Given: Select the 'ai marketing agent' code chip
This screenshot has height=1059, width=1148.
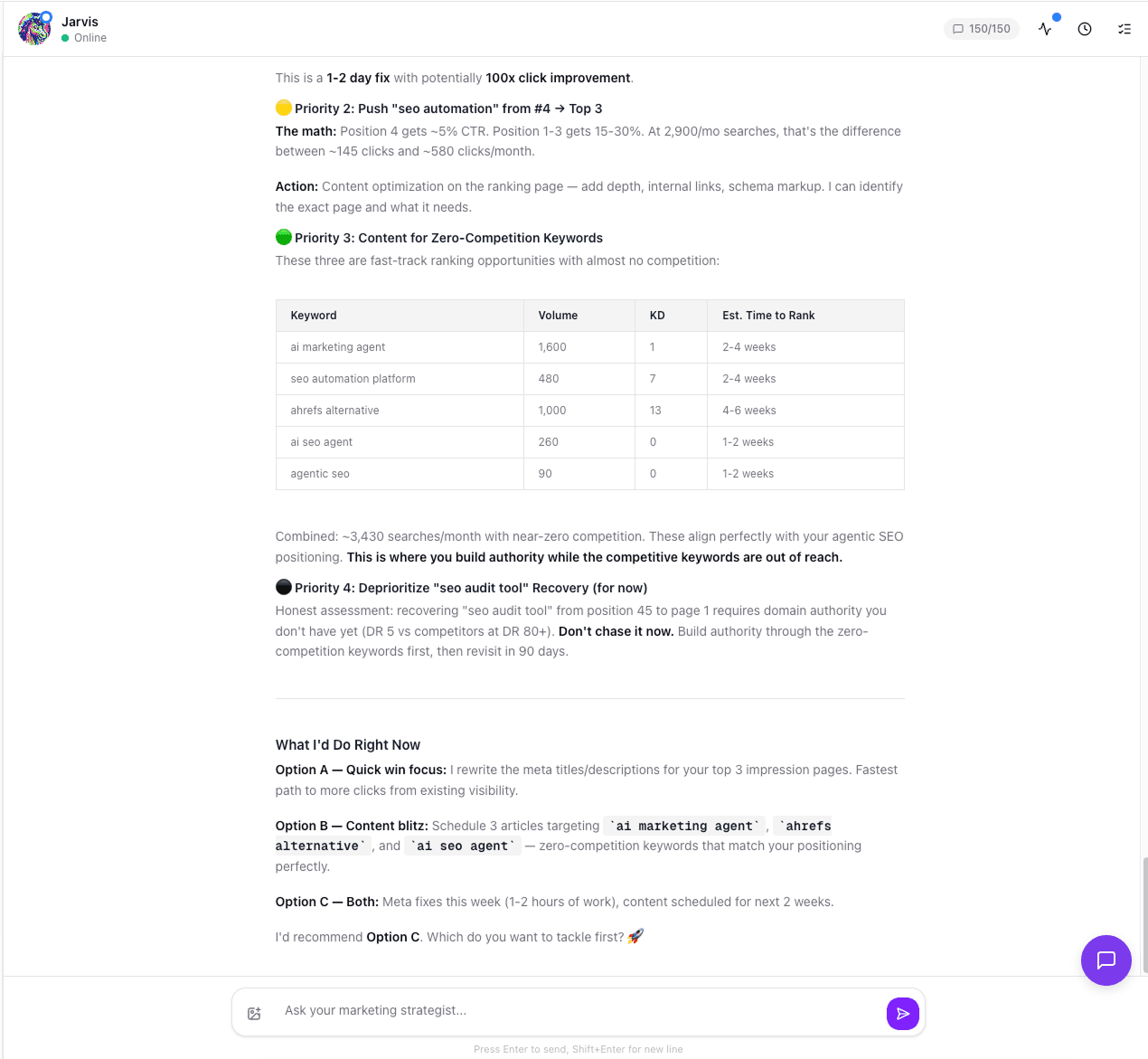Looking at the screenshot, I should point(683,826).
